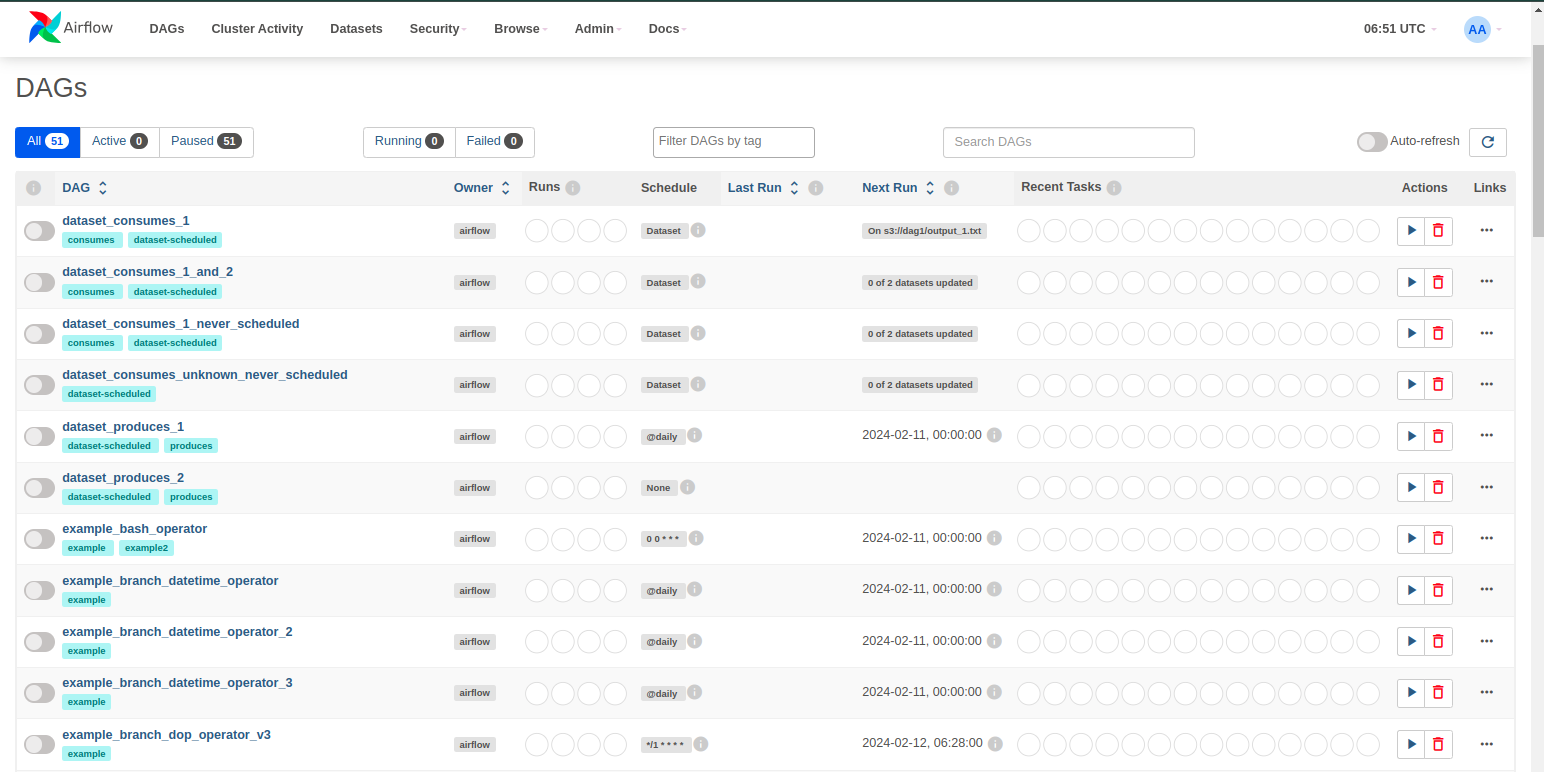Trigger example_branch_datetime_operator_2 using play icon
This screenshot has width=1544, height=772.
tap(1411, 641)
